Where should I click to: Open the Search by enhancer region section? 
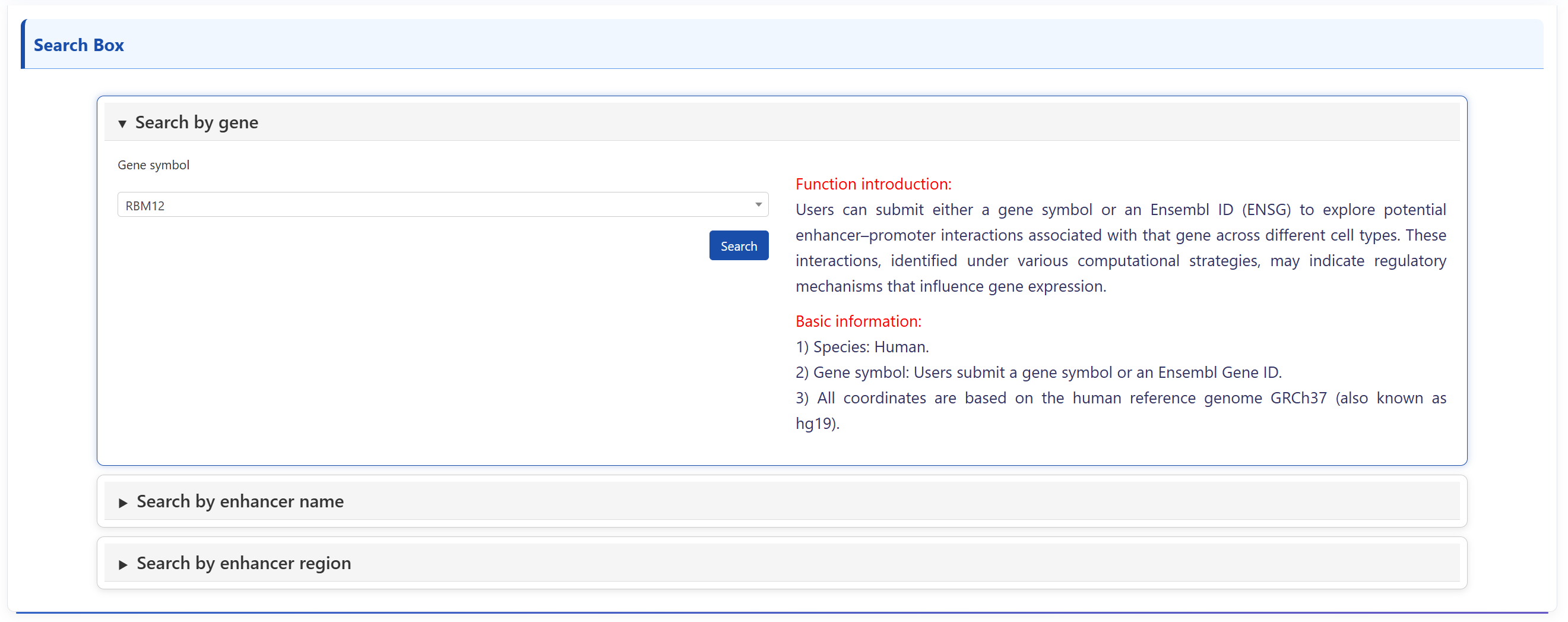tap(243, 563)
